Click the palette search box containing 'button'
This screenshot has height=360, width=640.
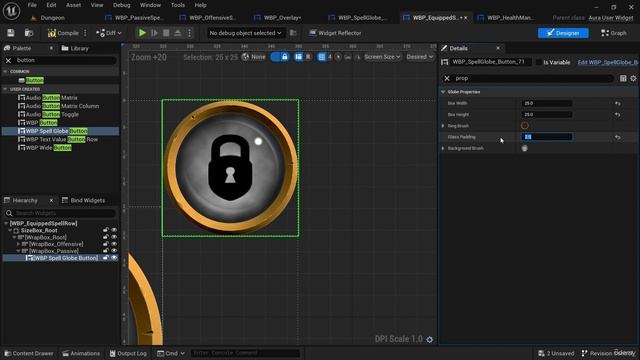coord(65,60)
